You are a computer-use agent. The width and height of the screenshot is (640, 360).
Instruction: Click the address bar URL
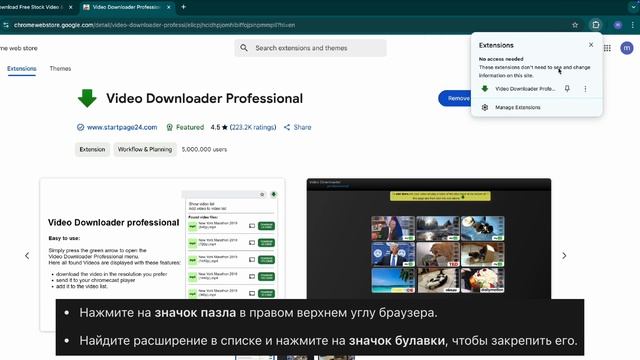[154, 25]
